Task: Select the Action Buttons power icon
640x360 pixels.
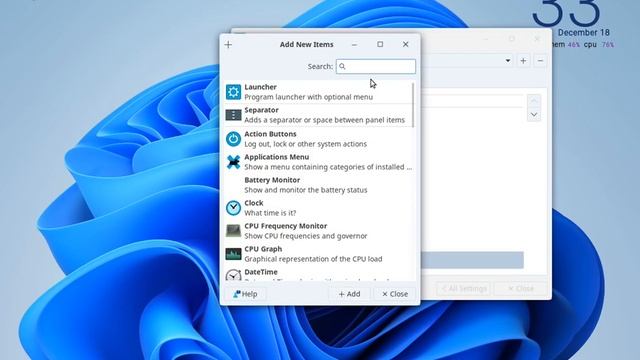Action: 233,139
